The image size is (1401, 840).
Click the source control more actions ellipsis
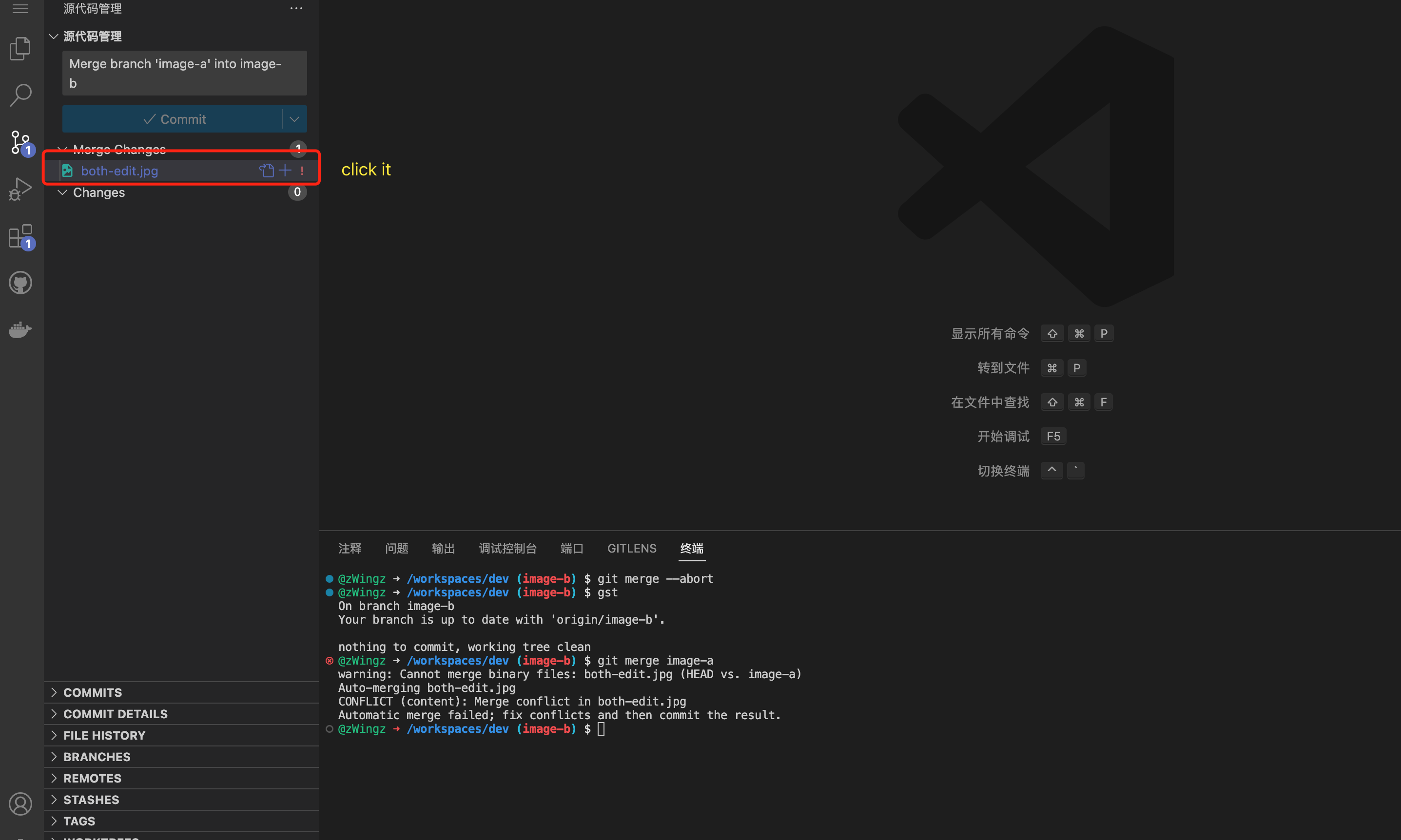pyautogui.click(x=296, y=8)
